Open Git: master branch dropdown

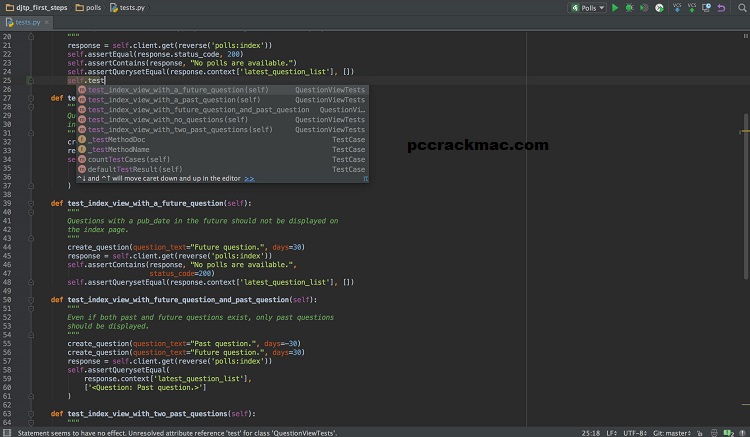pos(672,433)
